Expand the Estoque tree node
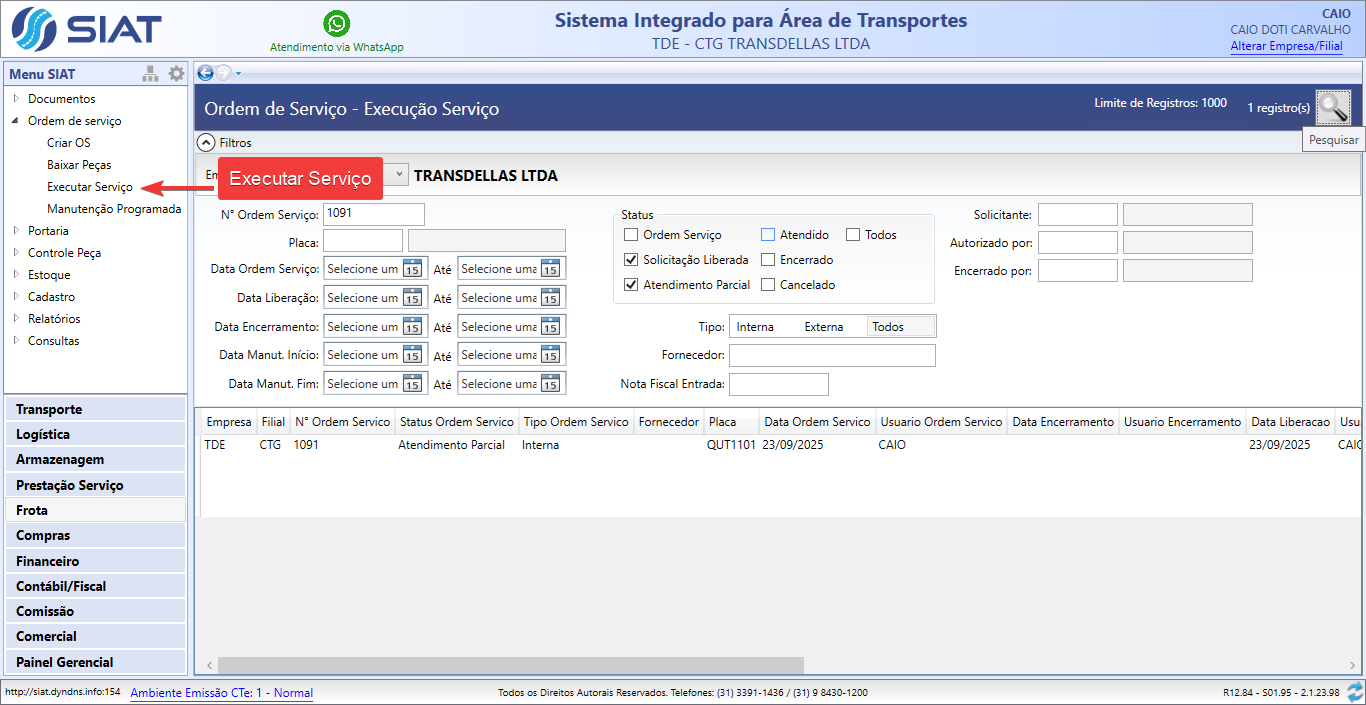The width and height of the screenshot is (1366, 705). pyautogui.click(x=16, y=275)
